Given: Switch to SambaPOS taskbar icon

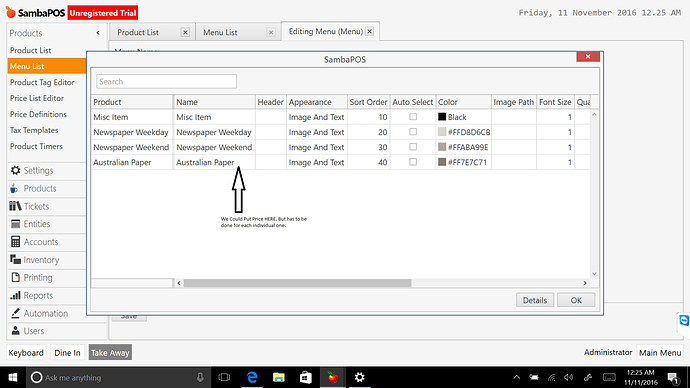Looking at the screenshot, I should [x=333, y=377].
